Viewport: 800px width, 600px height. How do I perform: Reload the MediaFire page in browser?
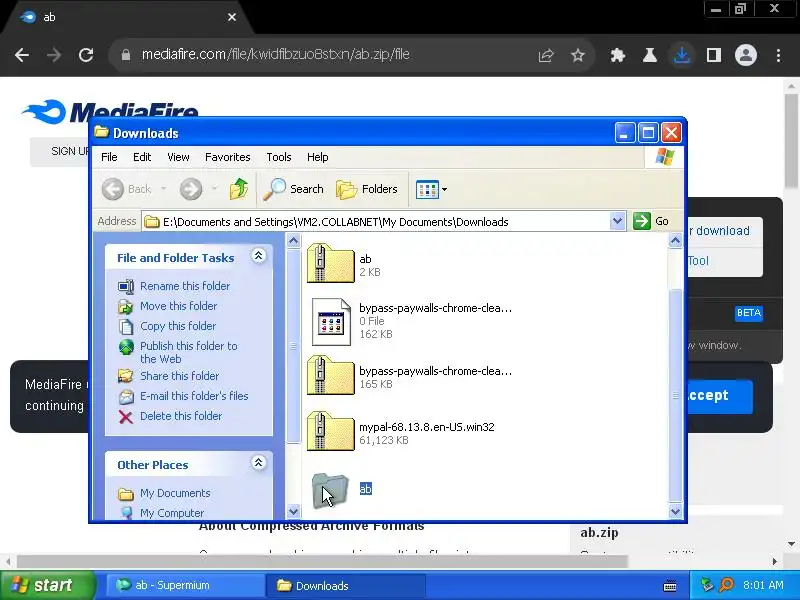(x=86, y=55)
